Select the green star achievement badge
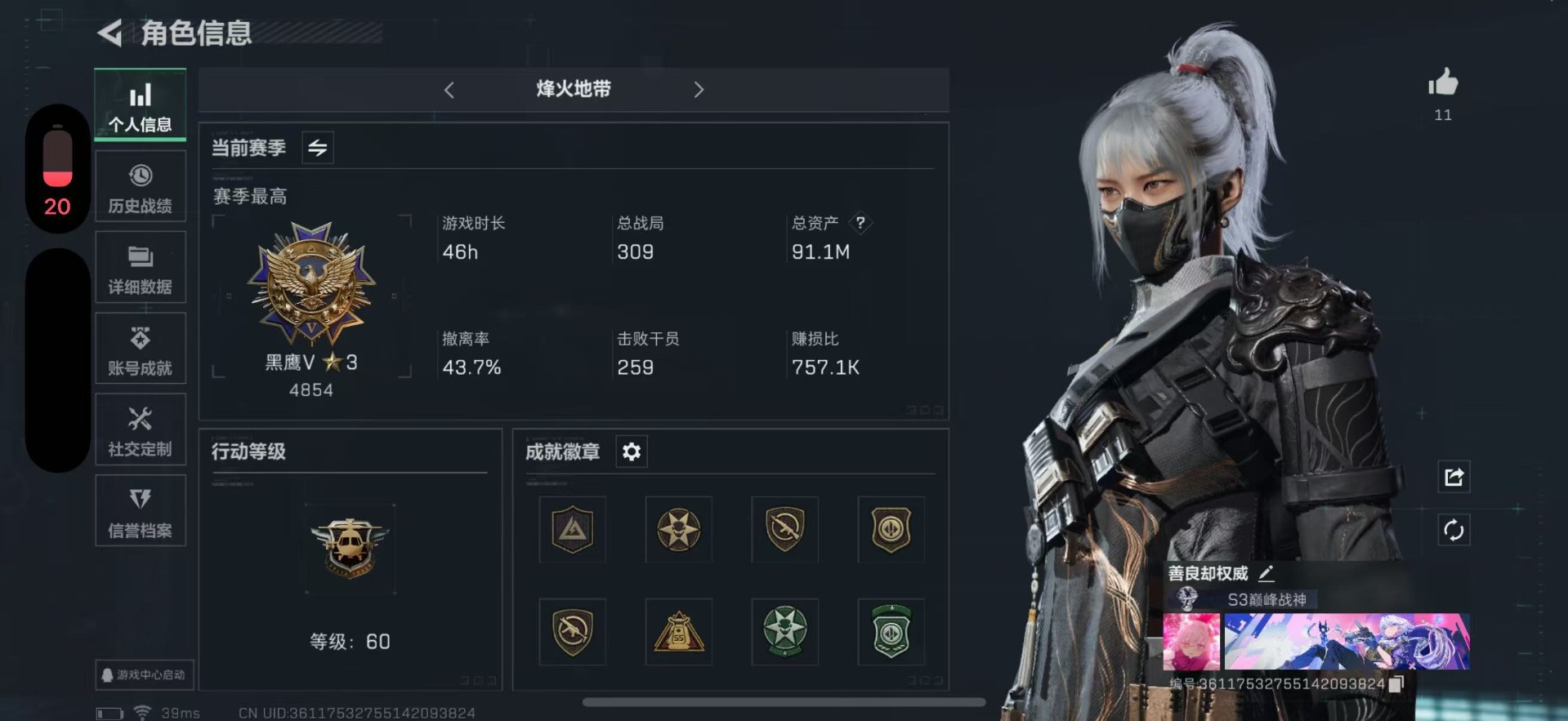The height and width of the screenshot is (721, 1568). 784,630
